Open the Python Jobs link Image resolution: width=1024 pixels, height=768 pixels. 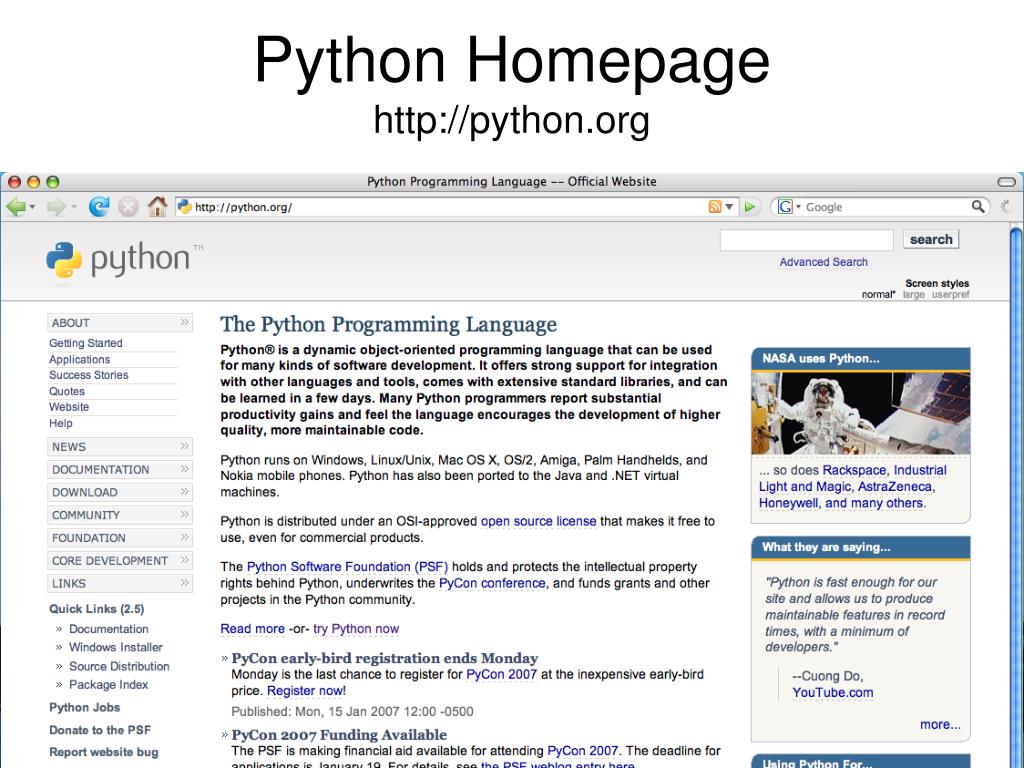[84, 707]
